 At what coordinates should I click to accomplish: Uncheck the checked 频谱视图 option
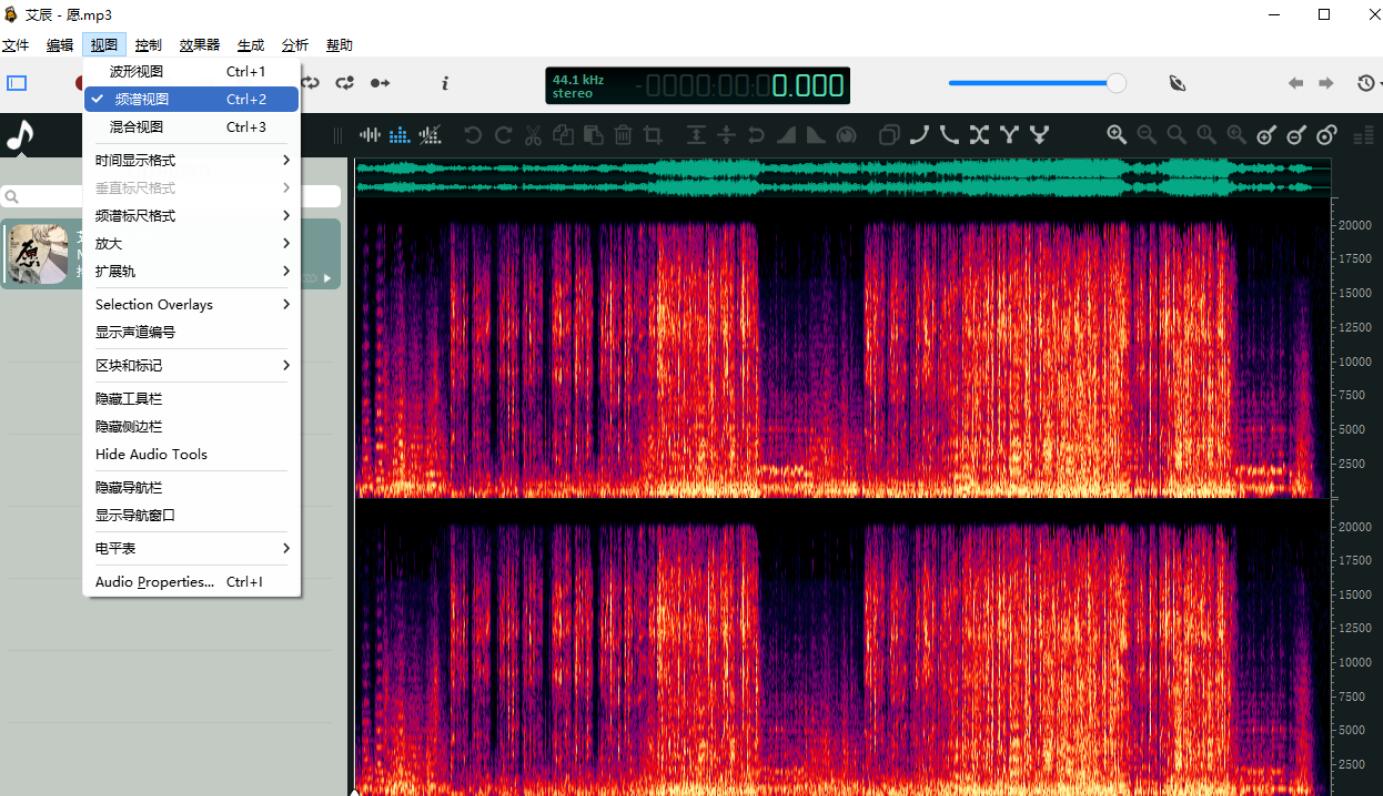pyautogui.click(x=141, y=100)
